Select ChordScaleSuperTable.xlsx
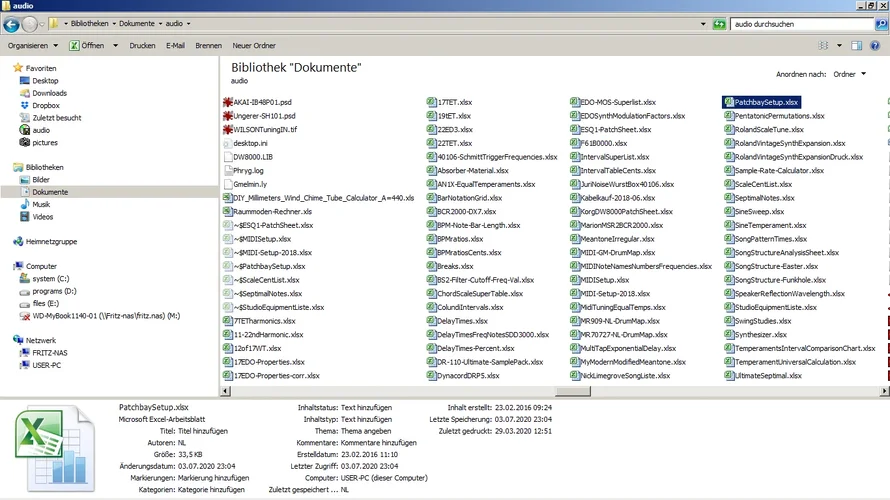Image resolution: width=890 pixels, height=500 pixels. 475,293
